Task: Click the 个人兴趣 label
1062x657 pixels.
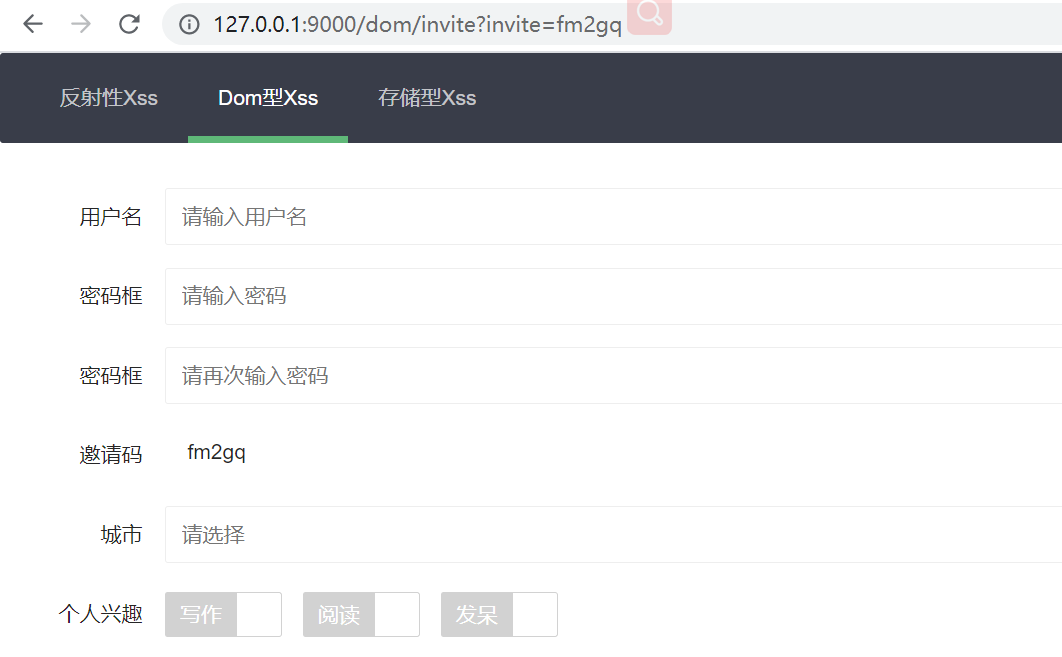Action: tap(101, 614)
